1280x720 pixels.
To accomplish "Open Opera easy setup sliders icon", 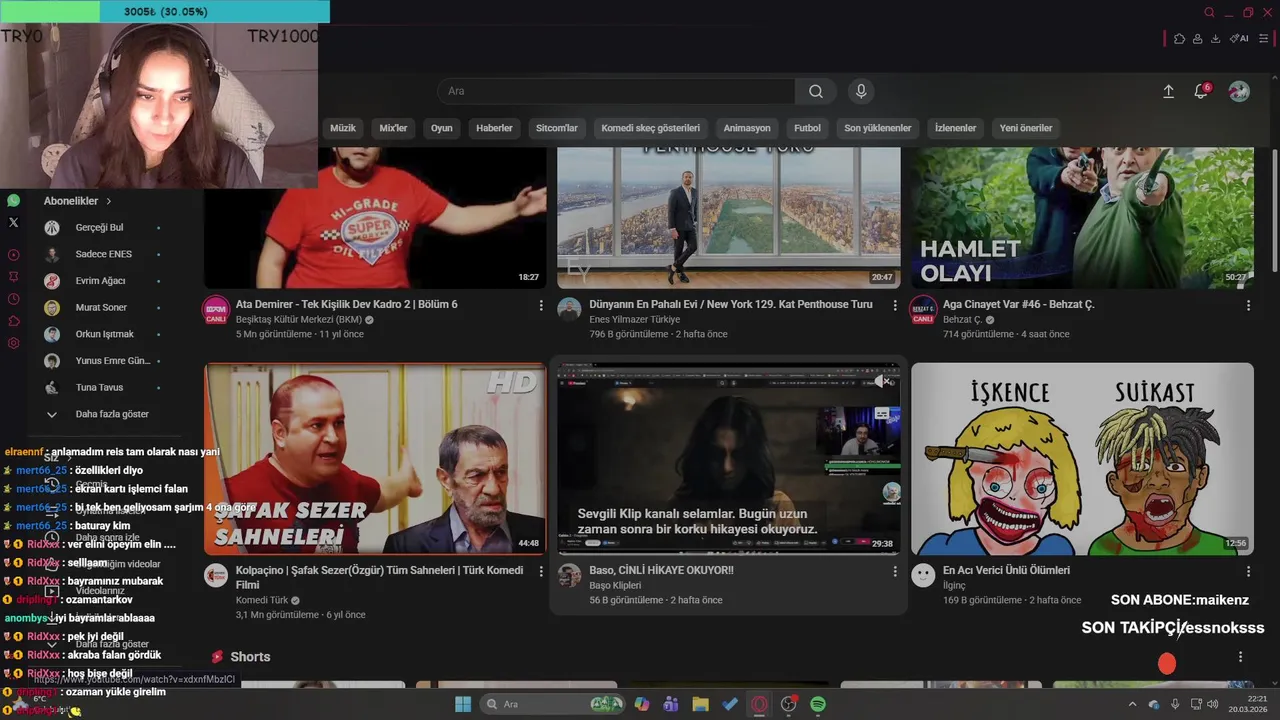I will pos(1263,39).
